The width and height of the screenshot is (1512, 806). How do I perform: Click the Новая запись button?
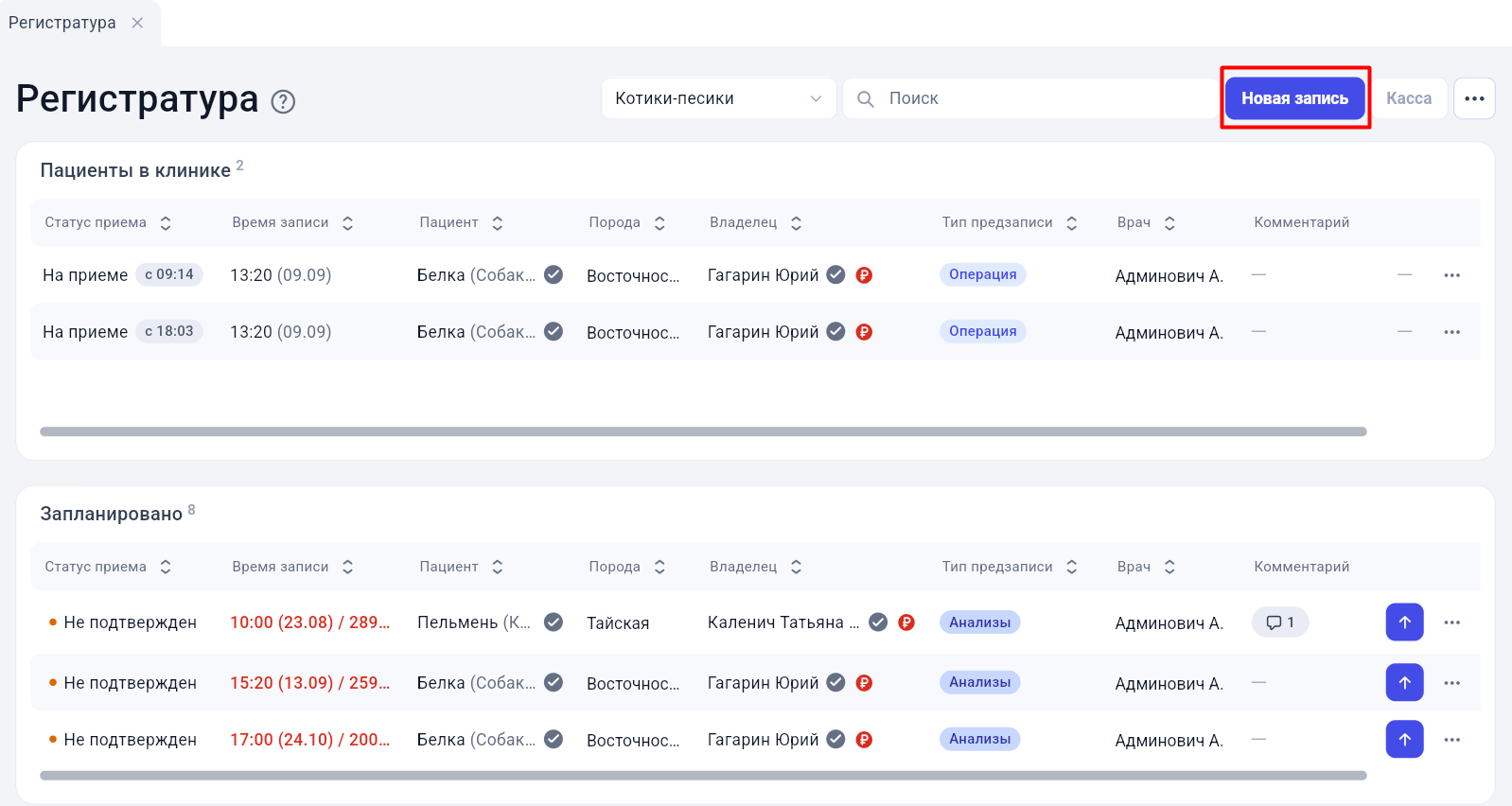[x=1294, y=98]
